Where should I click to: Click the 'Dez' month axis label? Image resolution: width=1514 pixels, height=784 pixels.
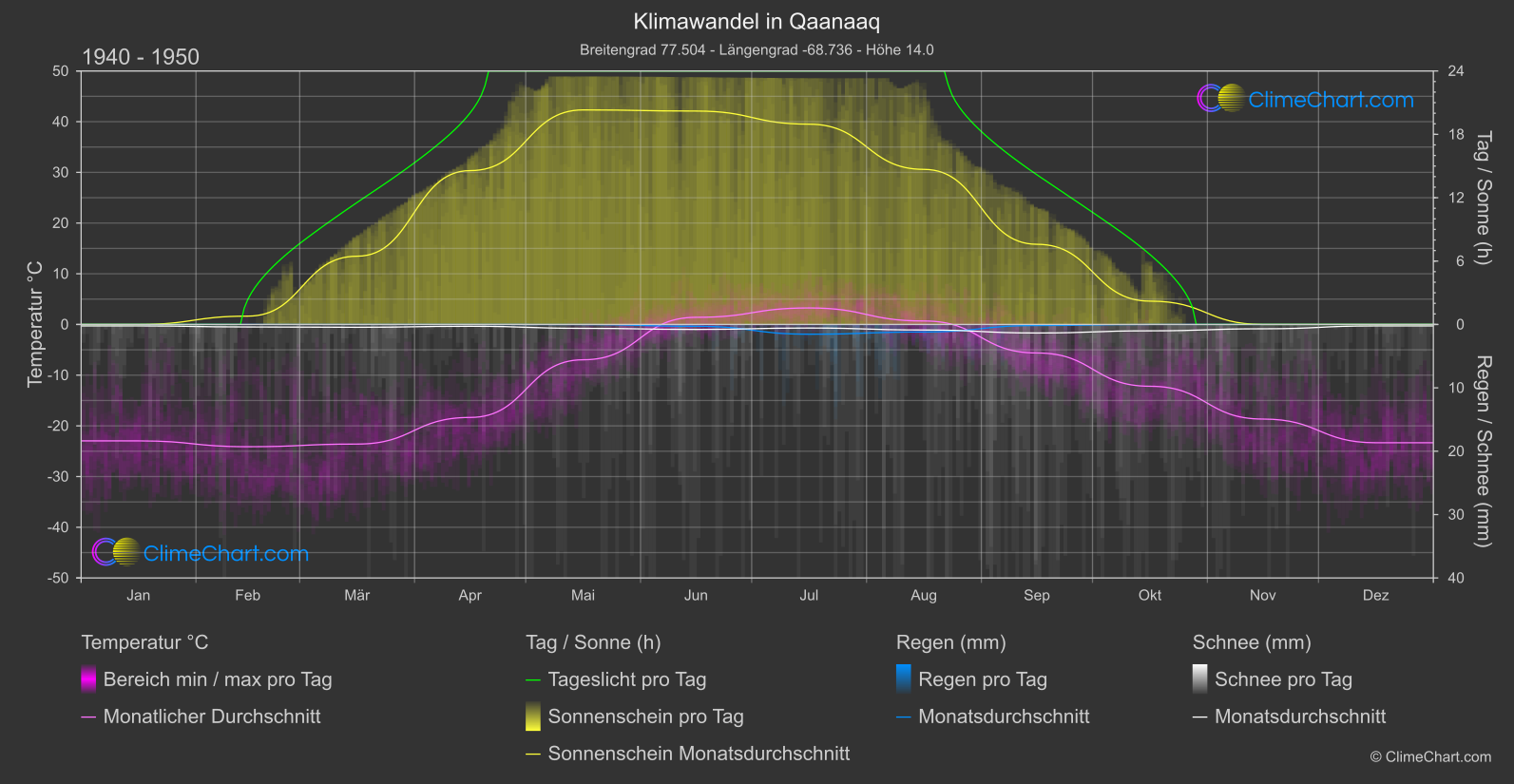(x=1375, y=595)
